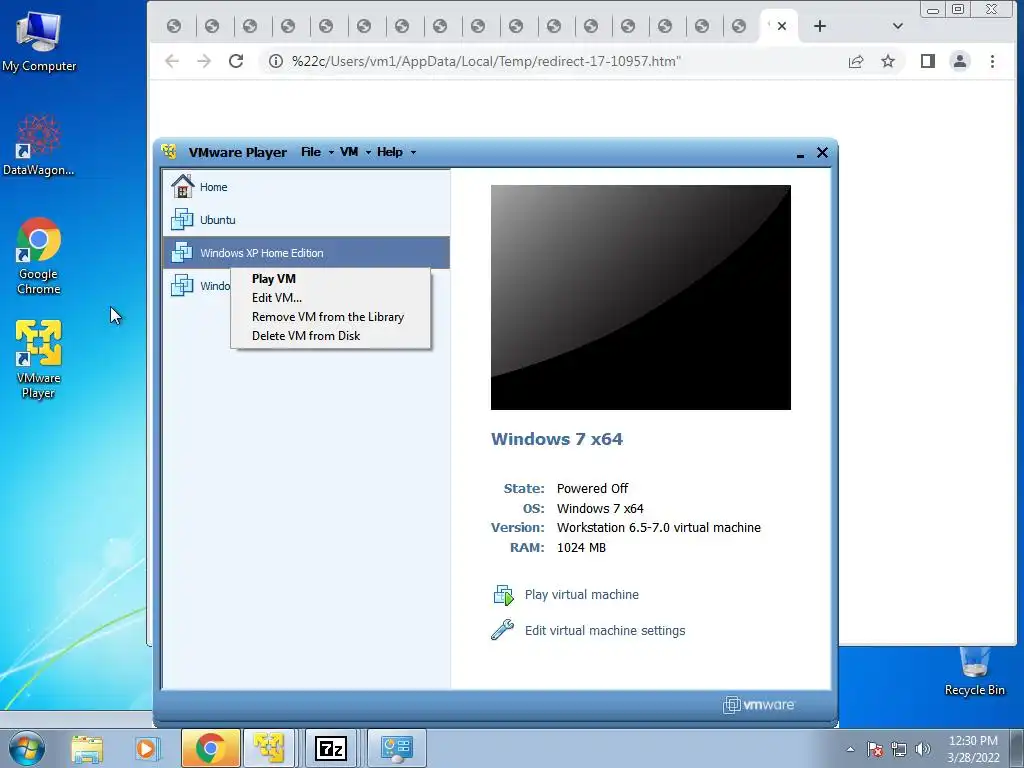Open Windows Explorer from taskbar
The image size is (1024, 768).
87,748
